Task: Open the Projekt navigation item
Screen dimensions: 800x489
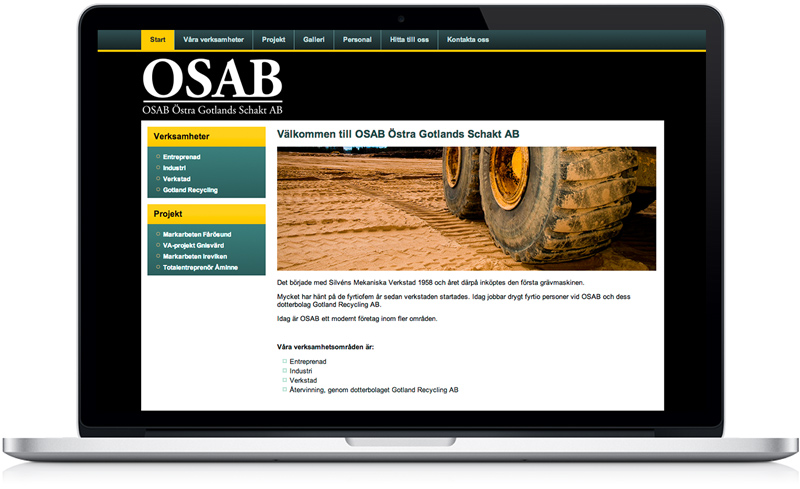Action: (x=273, y=40)
